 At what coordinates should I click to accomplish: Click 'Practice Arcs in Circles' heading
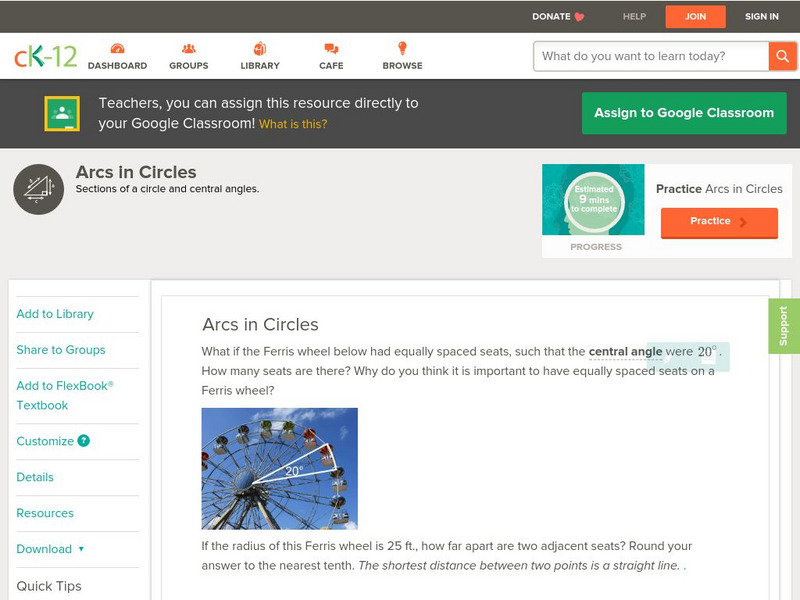coord(719,189)
